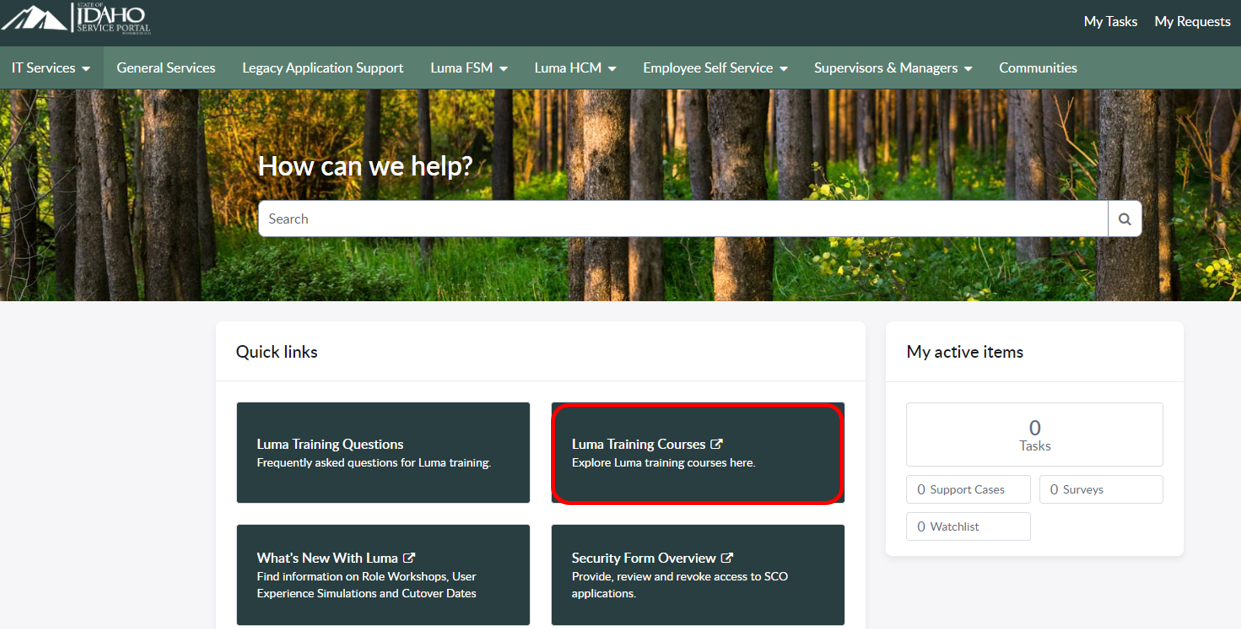The image size is (1241, 629).
Task: Open the Luma Training Courses quick link
Action: [698, 453]
